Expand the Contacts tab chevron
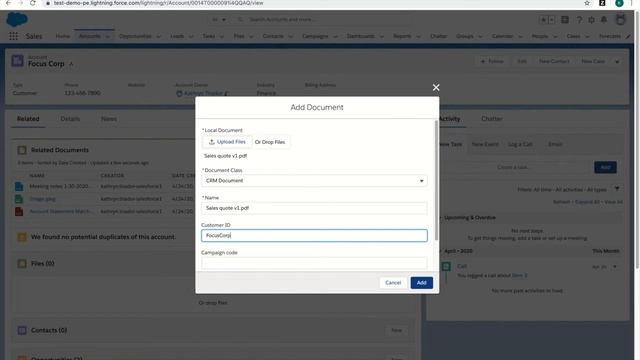The image size is (640, 360). coord(291,36)
